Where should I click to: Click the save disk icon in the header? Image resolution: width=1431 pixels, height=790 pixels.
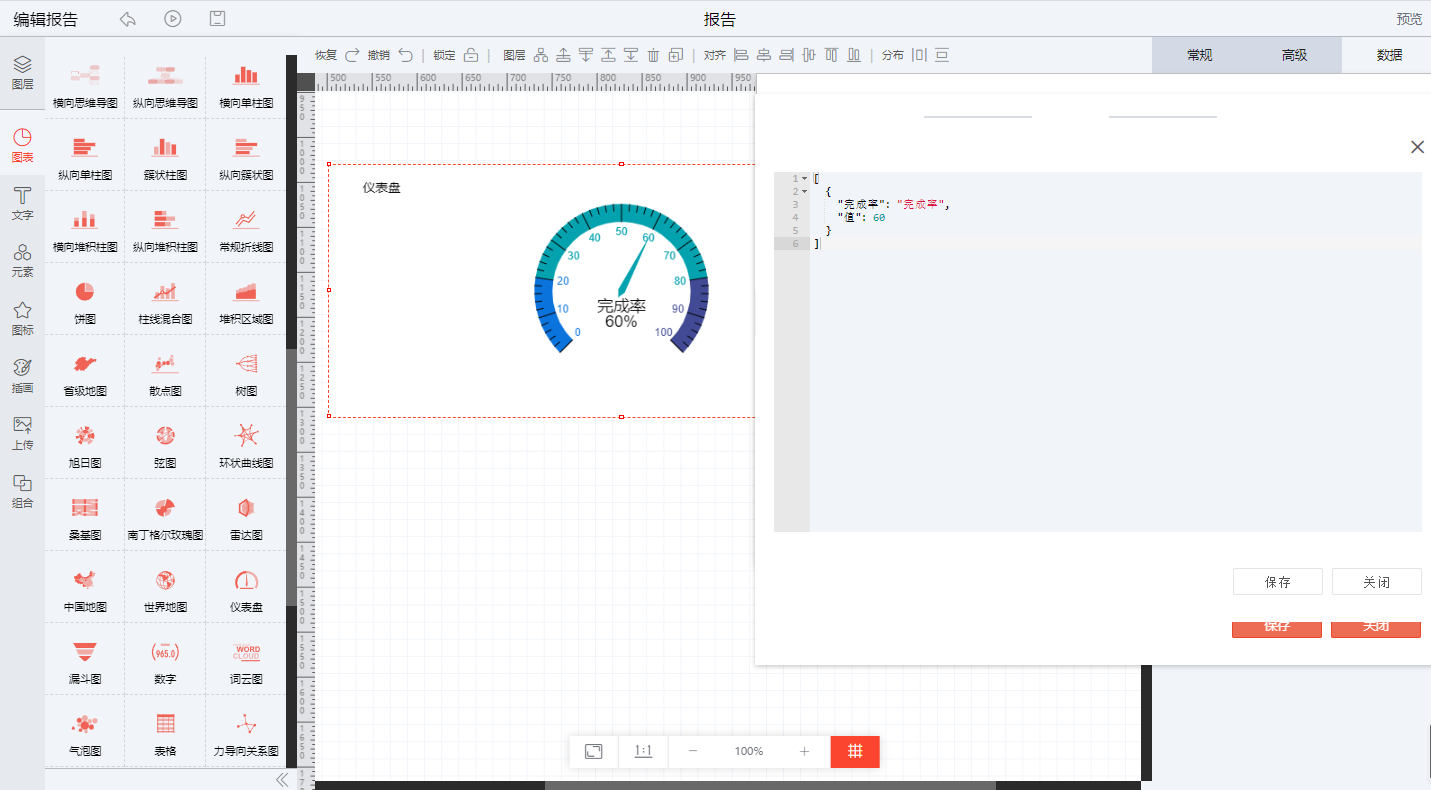tap(217, 19)
